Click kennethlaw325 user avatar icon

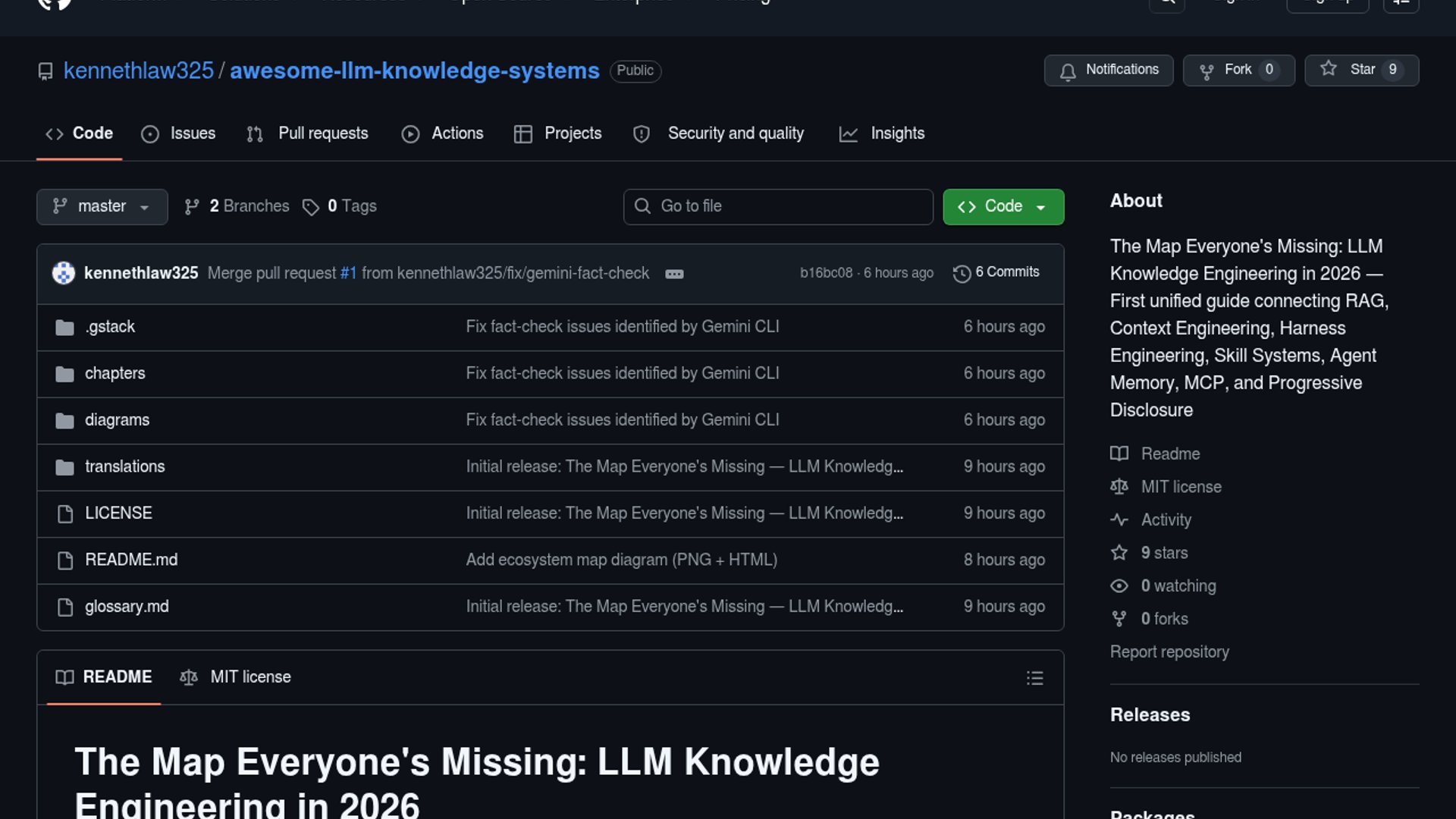64,273
